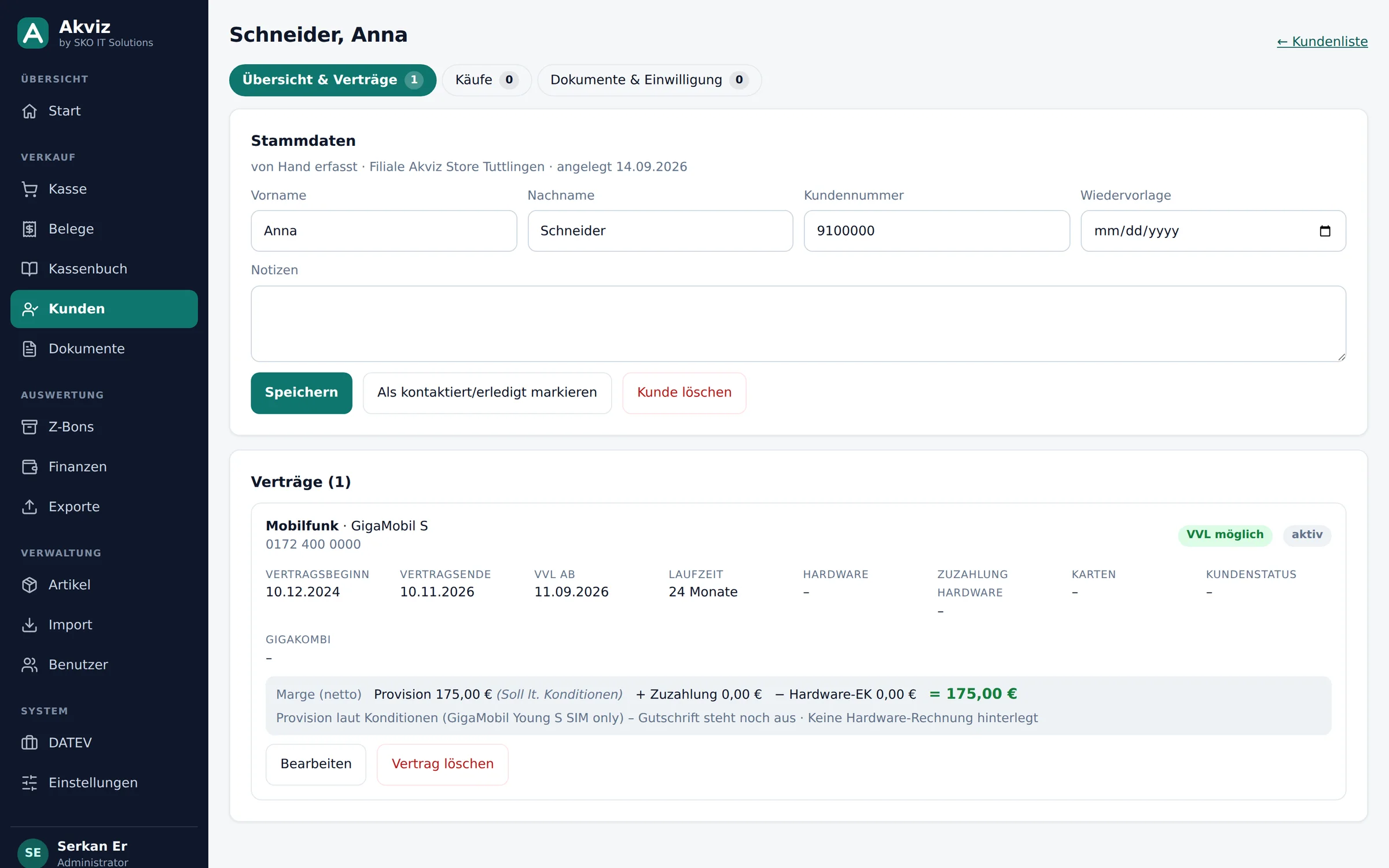Focus the Vorname input field
Screen dimensions: 1389x868
click(384, 231)
